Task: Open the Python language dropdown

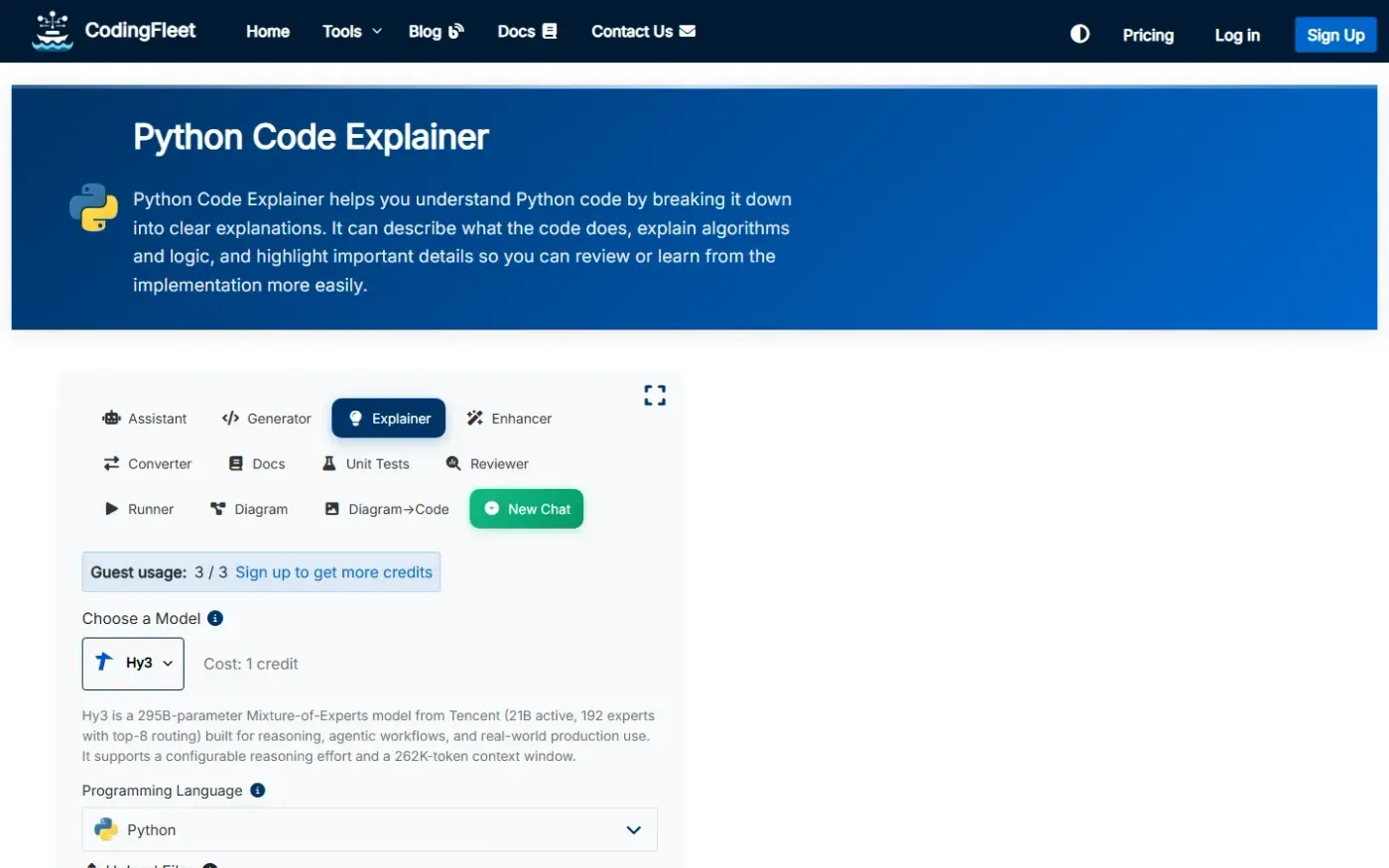Action: tap(369, 829)
